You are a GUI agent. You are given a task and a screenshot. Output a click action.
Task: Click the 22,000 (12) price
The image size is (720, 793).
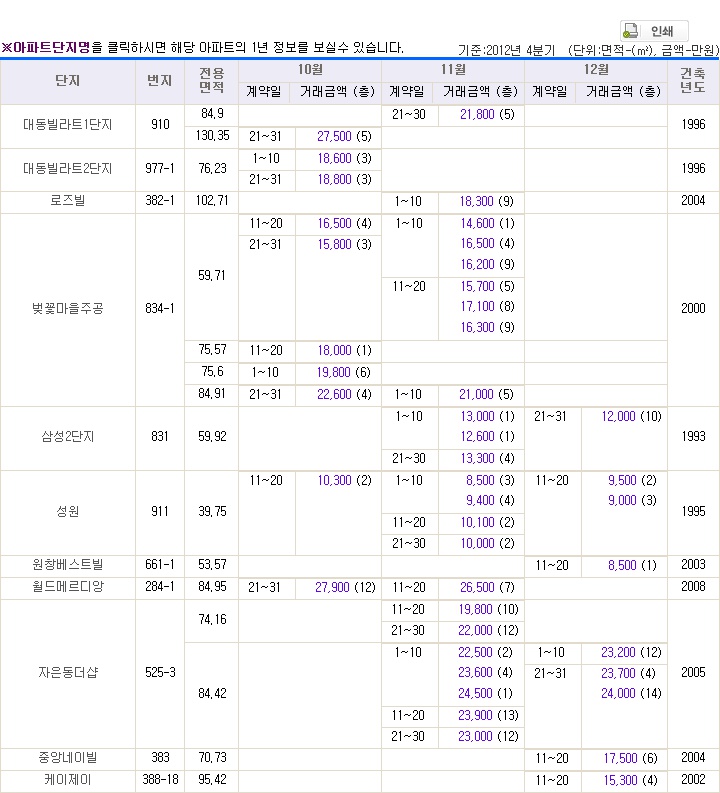[488, 631]
